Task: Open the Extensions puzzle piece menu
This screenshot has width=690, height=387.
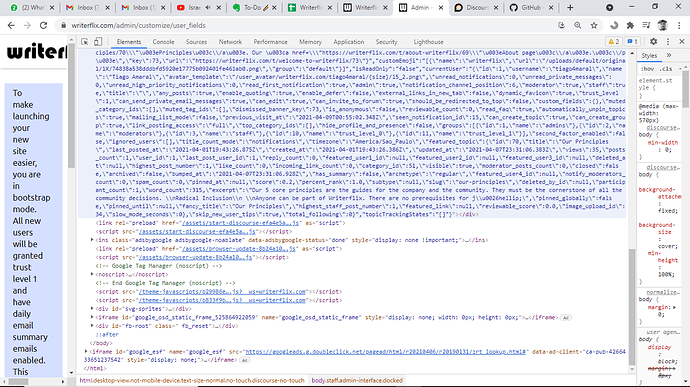Action: click(630, 26)
